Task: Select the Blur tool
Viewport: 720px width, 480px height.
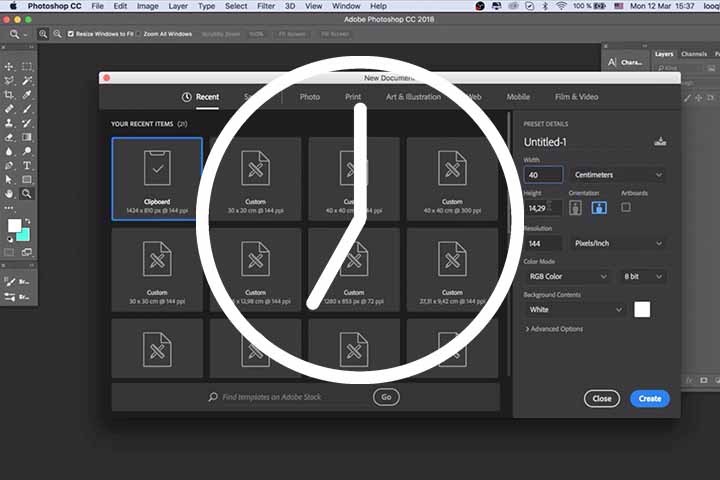Action: click(9, 151)
